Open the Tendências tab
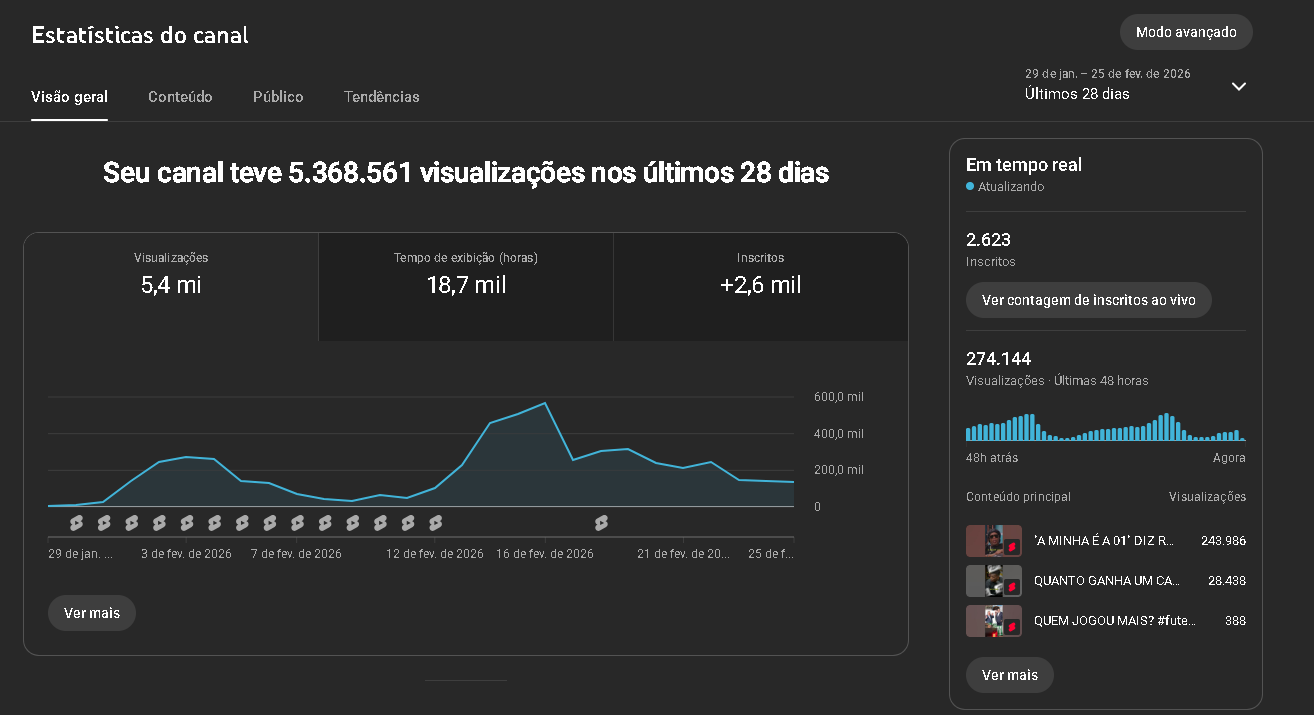1314x715 pixels. (x=382, y=97)
